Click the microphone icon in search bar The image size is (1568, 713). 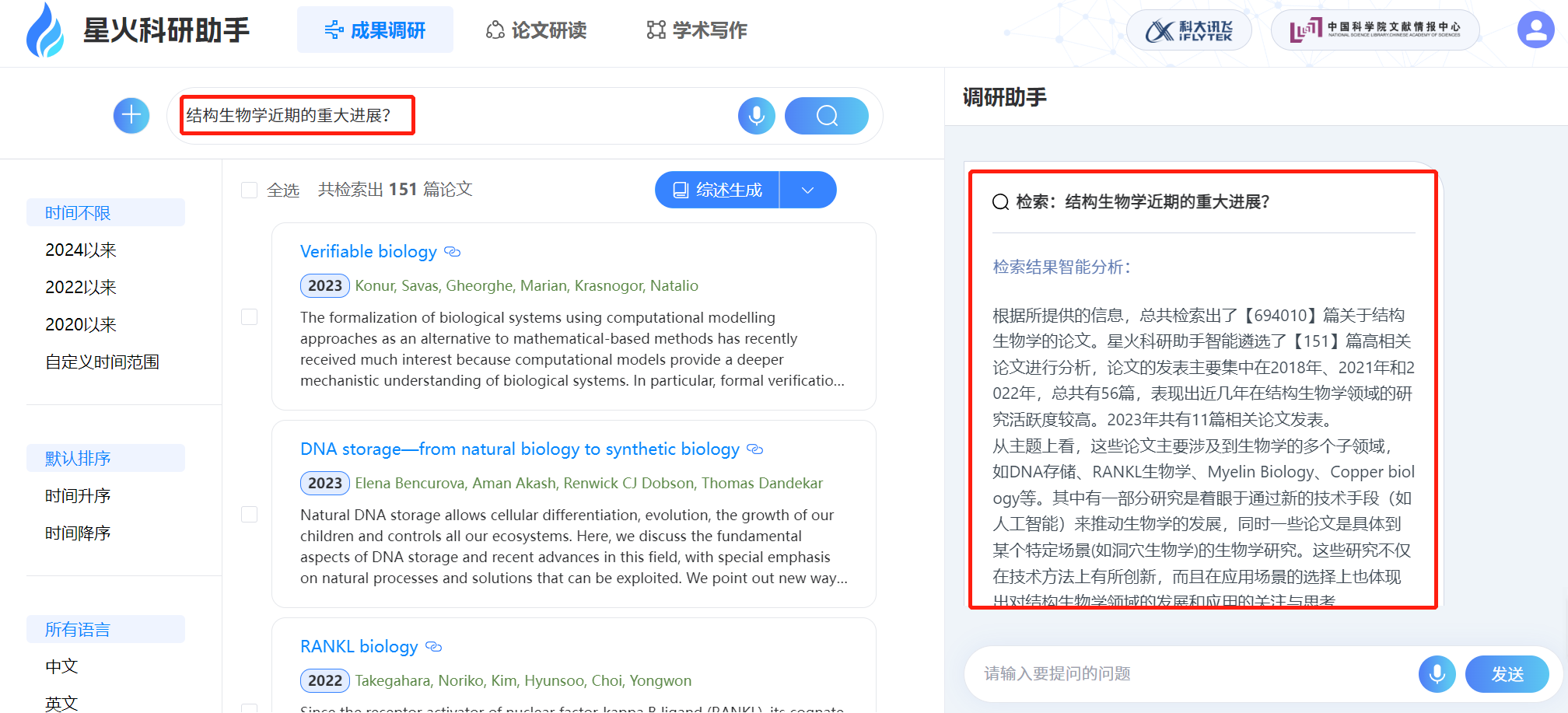click(756, 116)
